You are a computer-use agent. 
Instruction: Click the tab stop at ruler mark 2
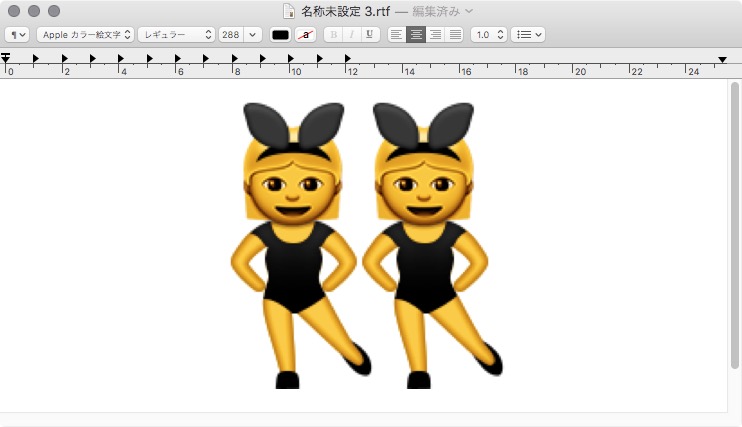[x=64, y=58]
